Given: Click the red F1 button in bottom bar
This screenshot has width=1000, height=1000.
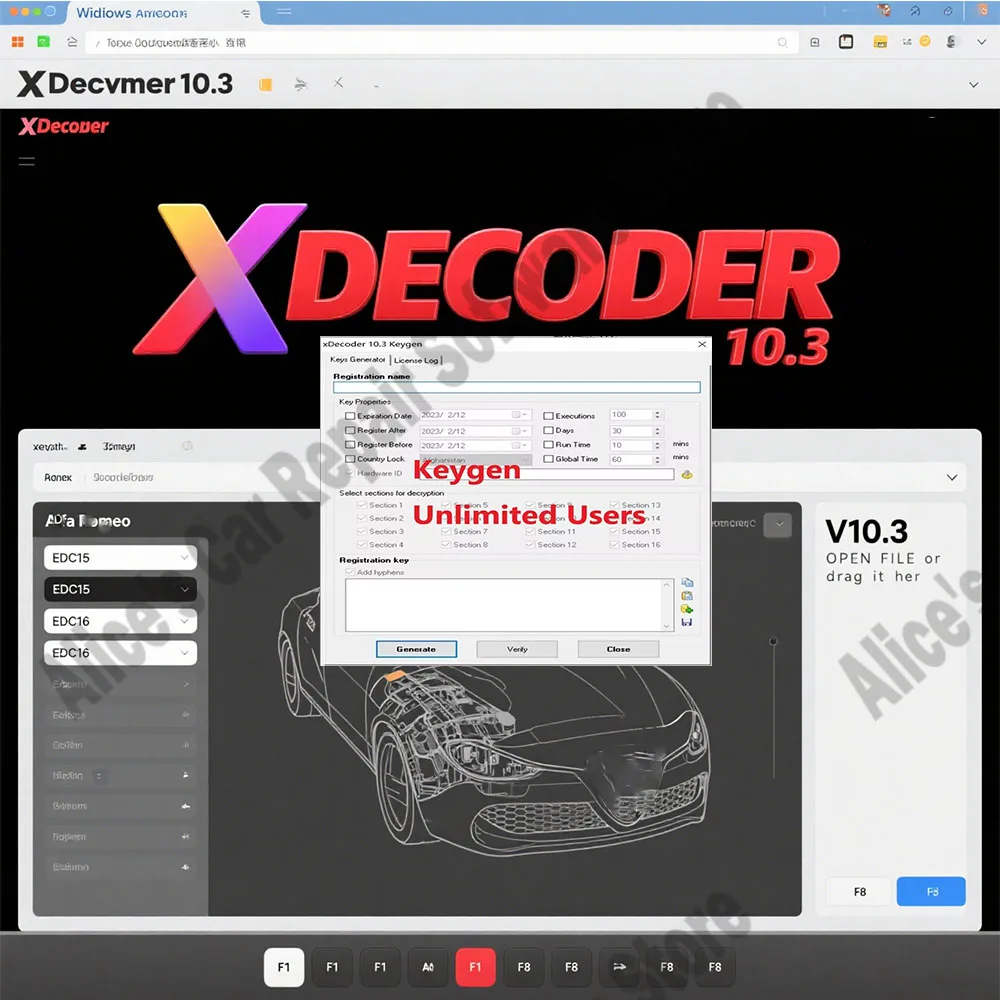Looking at the screenshot, I should (x=476, y=967).
